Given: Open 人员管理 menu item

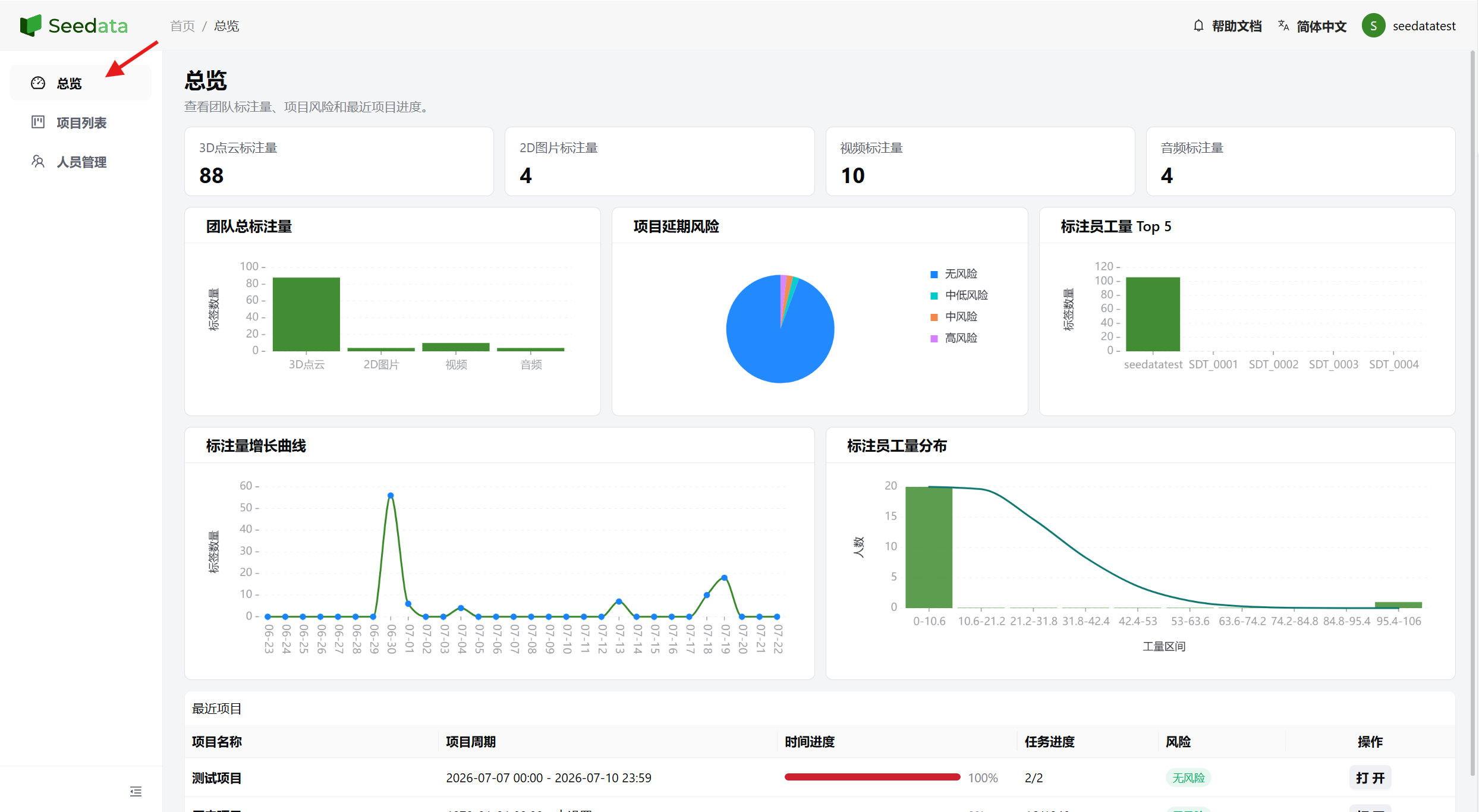Looking at the screenshot, I should coord(81,162).
